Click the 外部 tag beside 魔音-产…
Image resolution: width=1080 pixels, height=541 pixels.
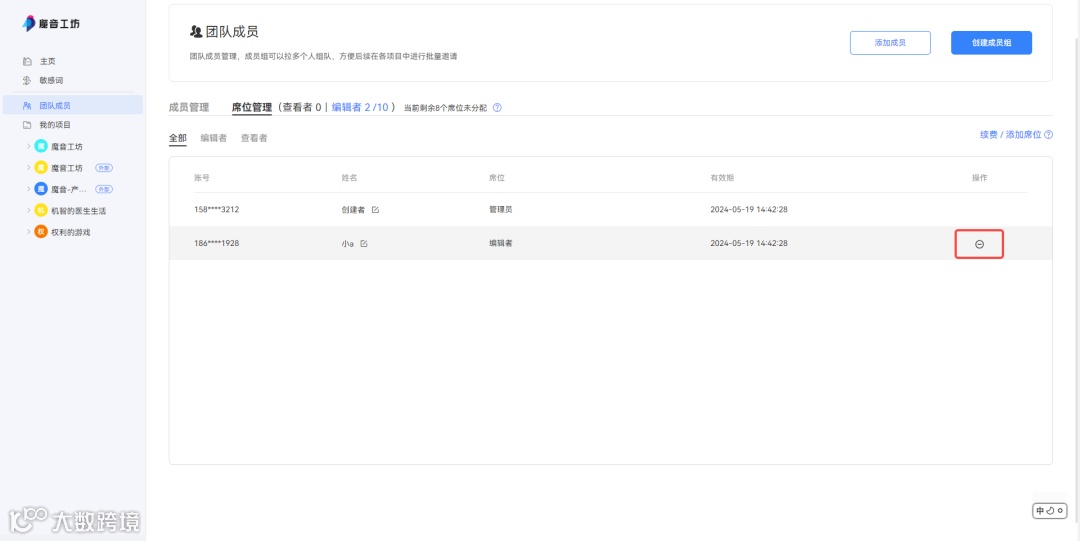point(104,189)
